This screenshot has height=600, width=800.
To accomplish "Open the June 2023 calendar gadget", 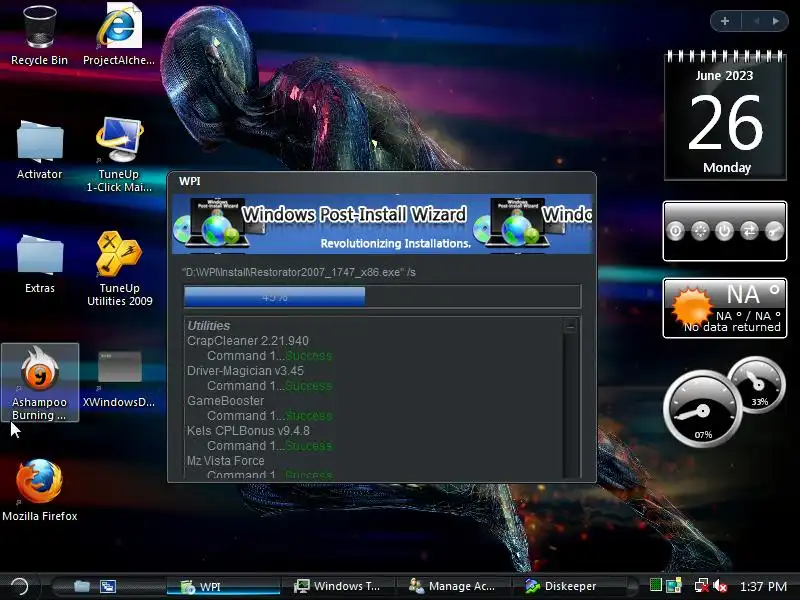I will click(x=725, y=115).
